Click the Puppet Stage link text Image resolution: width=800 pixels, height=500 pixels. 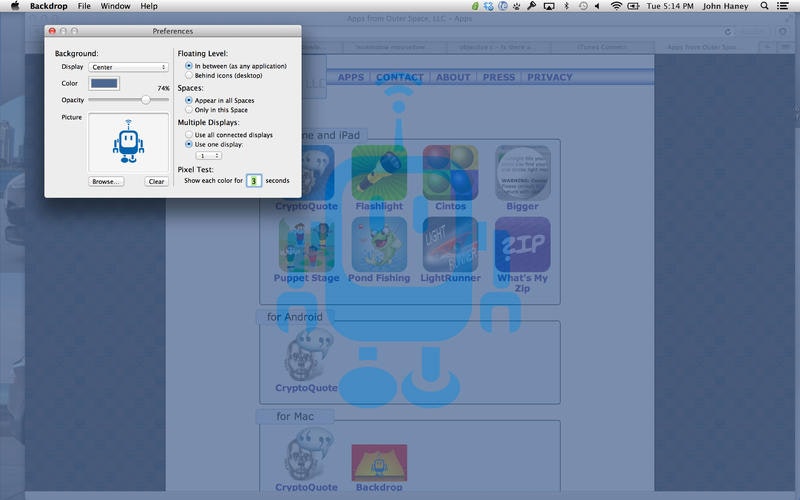[x=307, y=278]
